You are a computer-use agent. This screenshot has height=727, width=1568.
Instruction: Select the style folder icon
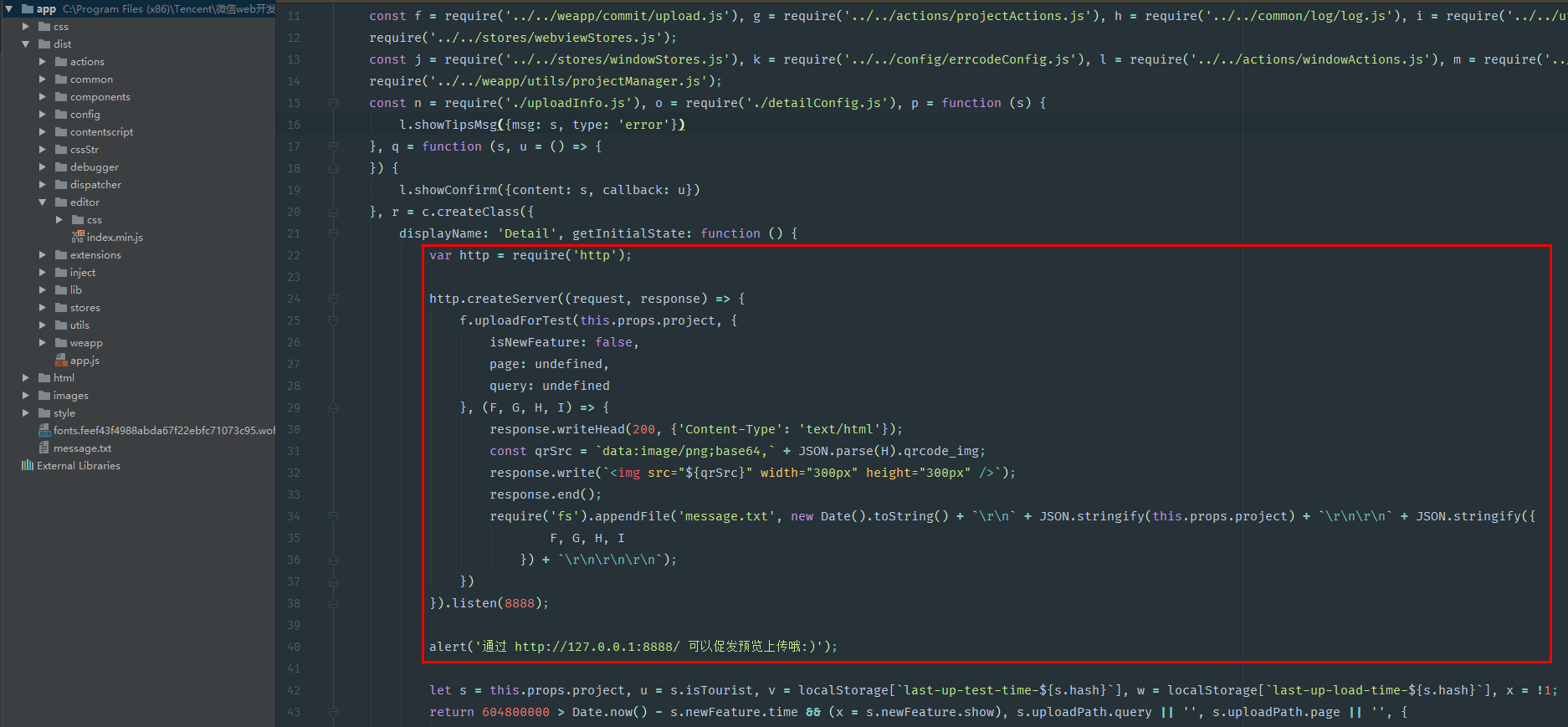[x=44, y=413]
